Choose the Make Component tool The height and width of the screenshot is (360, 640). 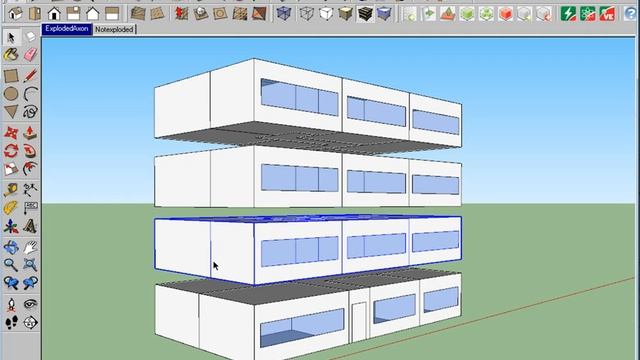point(30,37)
